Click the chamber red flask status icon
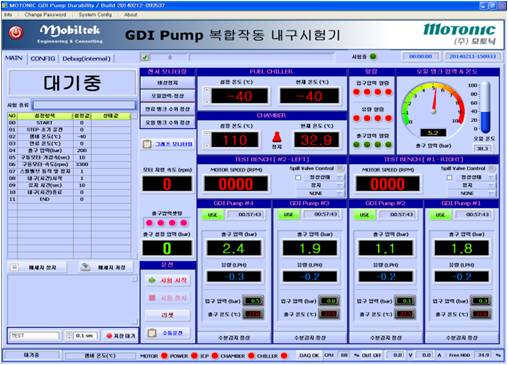Screen dimensions: 508x365 (x=277, y=137)
